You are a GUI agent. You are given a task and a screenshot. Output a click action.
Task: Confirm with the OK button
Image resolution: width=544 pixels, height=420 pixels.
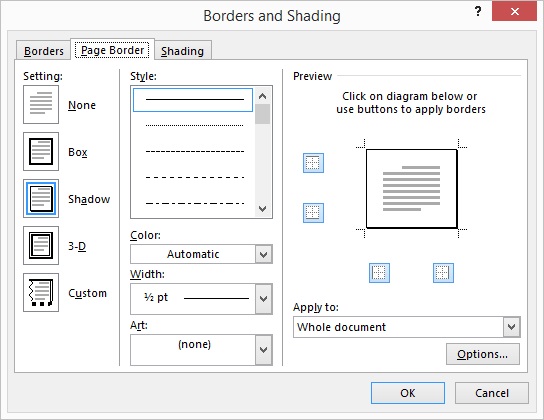tap(408, 393)
